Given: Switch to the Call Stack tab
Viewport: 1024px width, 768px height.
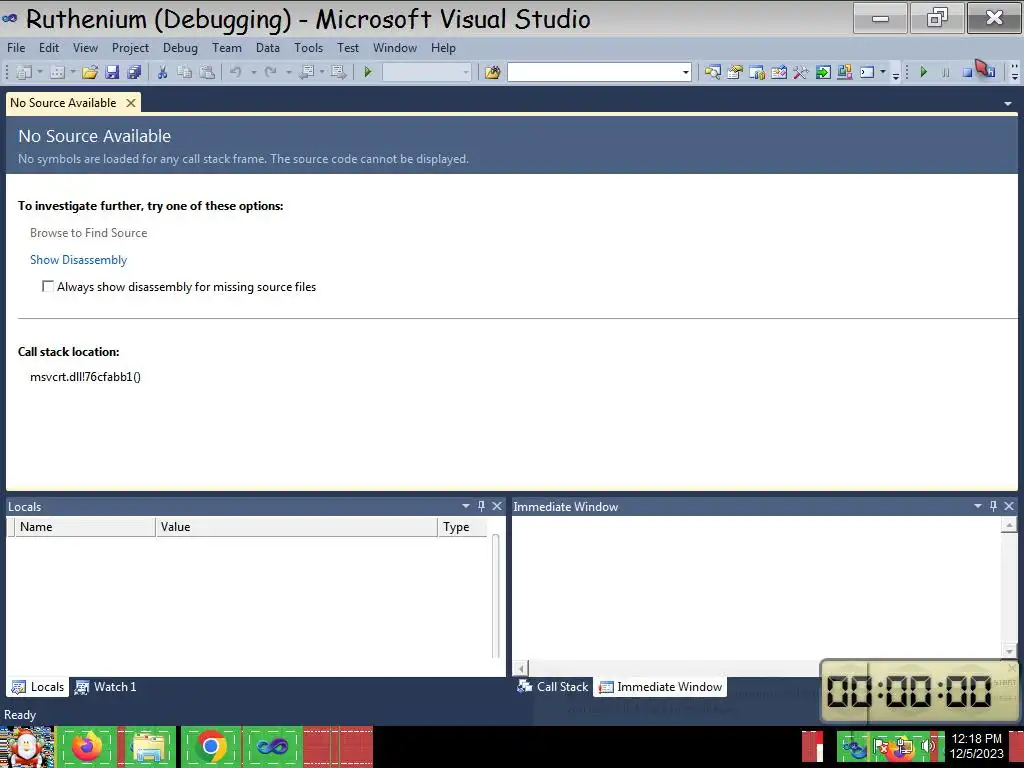Looking at the screenshot, I should tap(552, 687).
